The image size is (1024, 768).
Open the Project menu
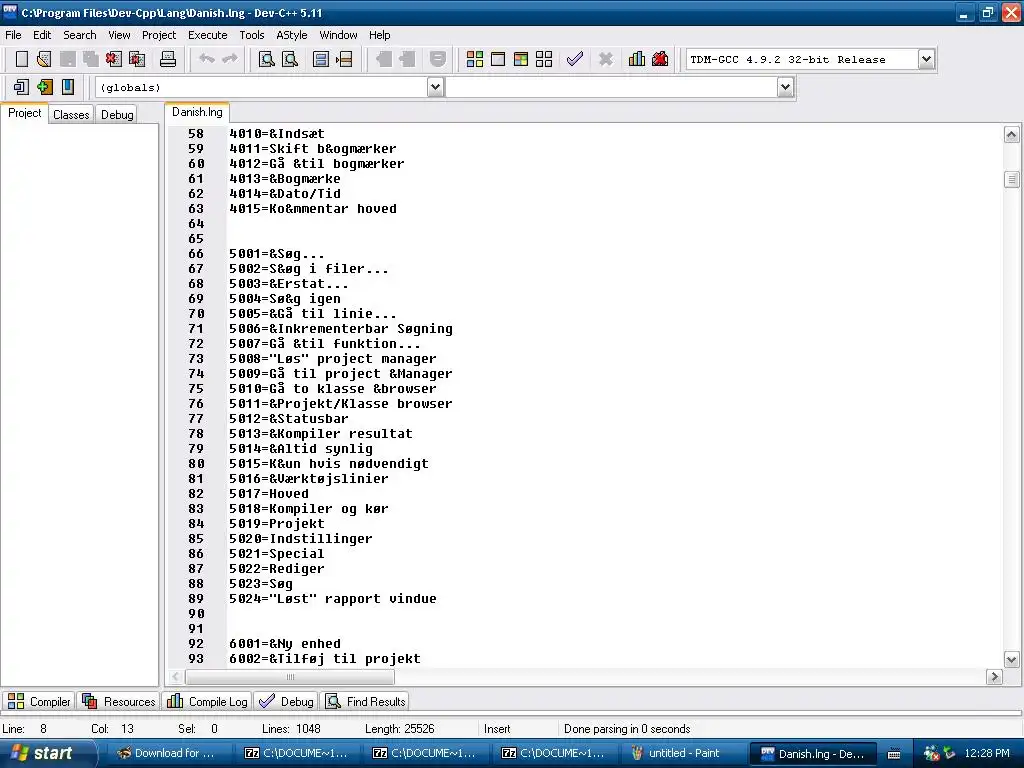coord(159,35)
